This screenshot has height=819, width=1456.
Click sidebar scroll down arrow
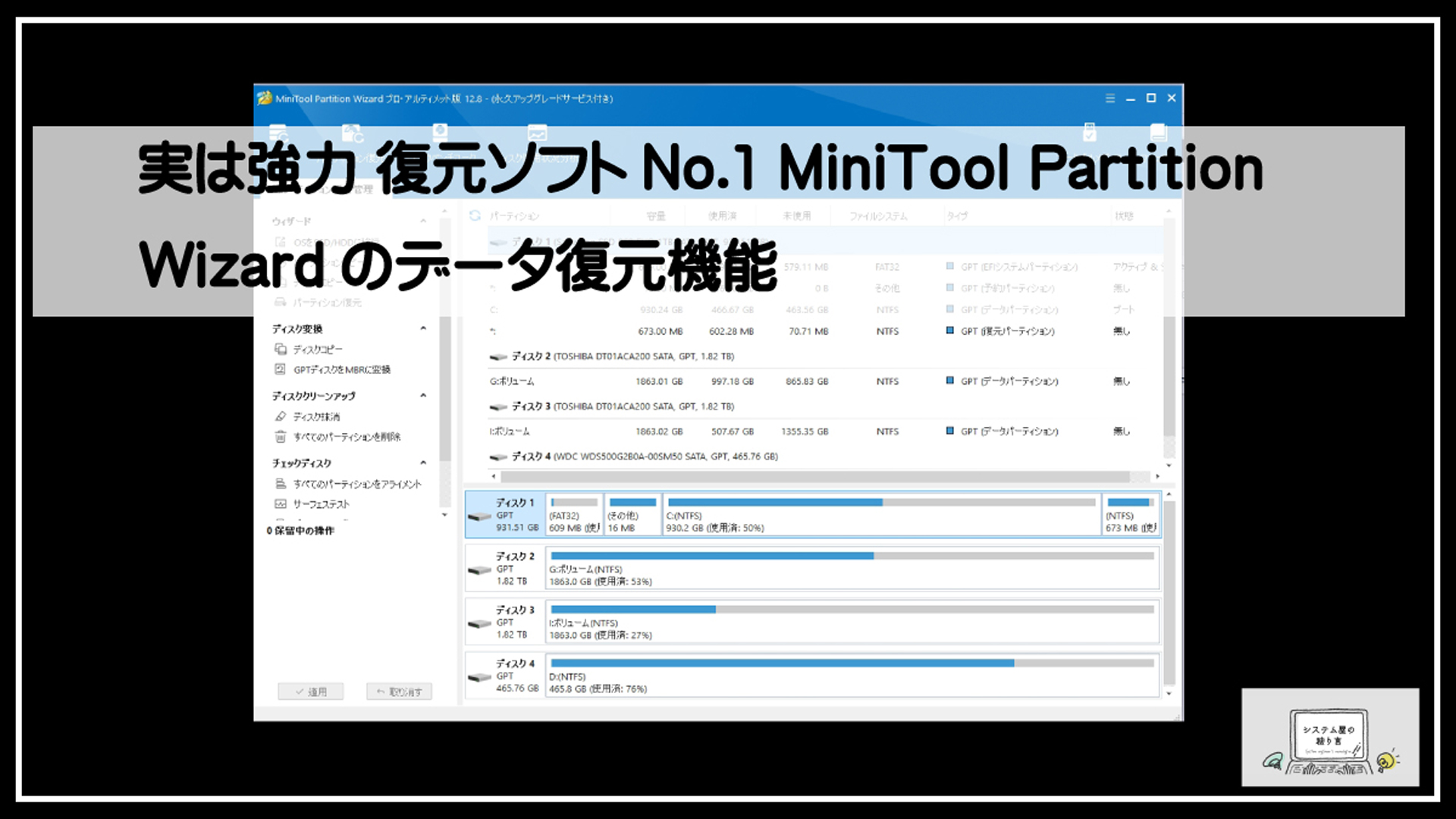(x=445, y=515)
